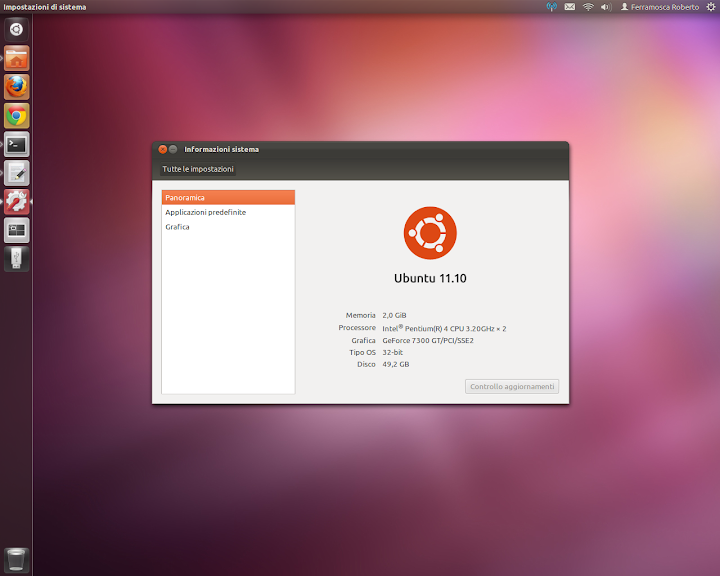Open the workspace switcher icon
720x576 pixels.
pos(17,230)
